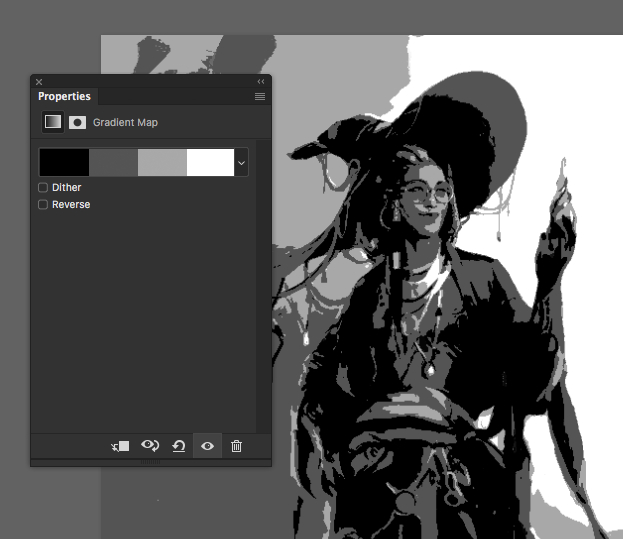Delete this adjustment layer with the trash icon
Screen dimensions: 623x539
[236, 446]
